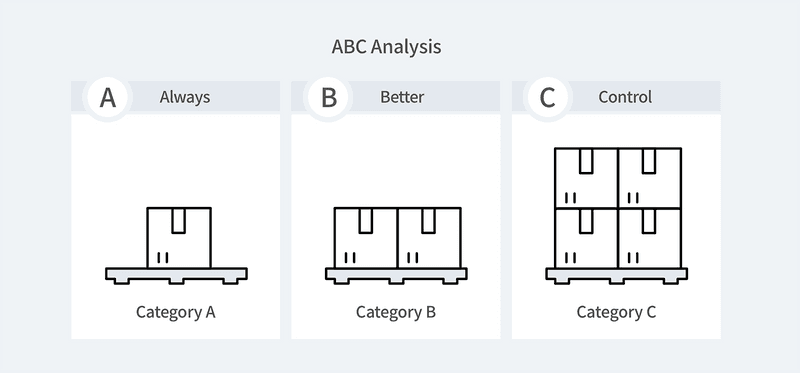Screen dimensions: 800x373
Task: Click the circled letter C badge
Action: pyautogui.click(x=548, y=97)
